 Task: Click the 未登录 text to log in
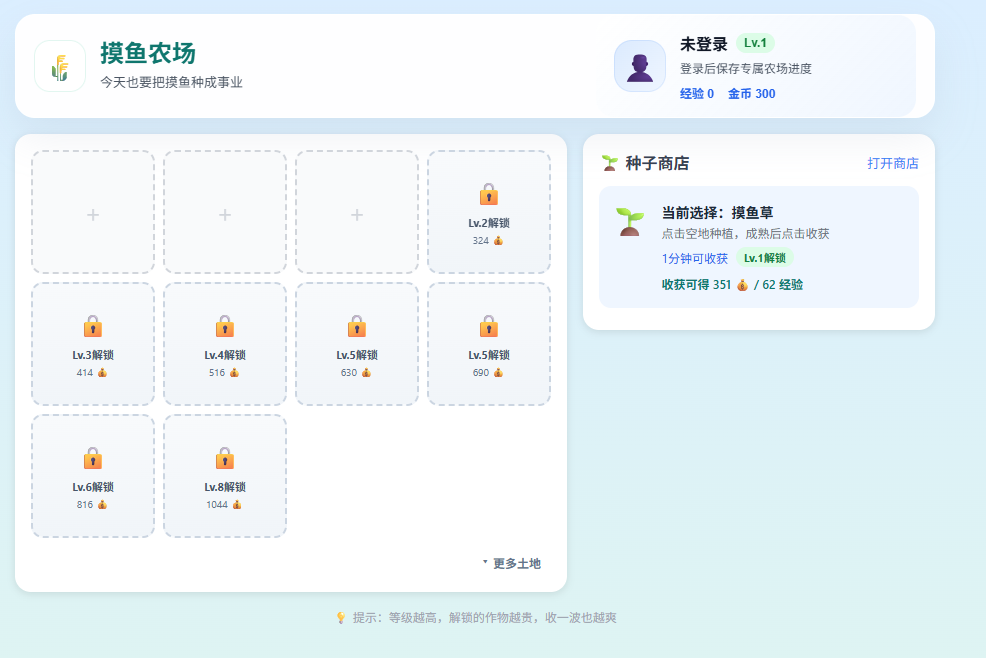point(703,44)
